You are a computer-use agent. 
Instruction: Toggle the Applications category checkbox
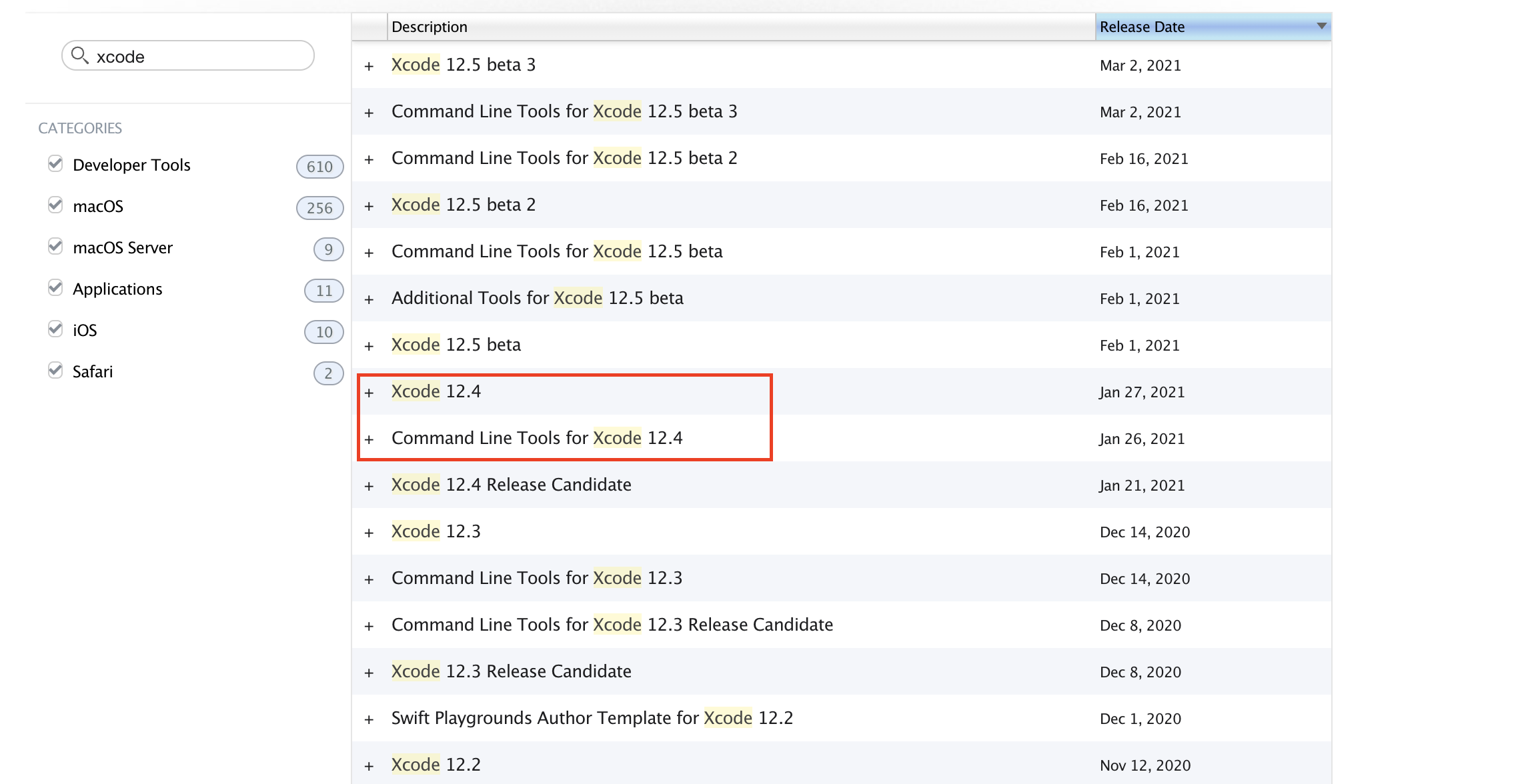coord(55,287)
